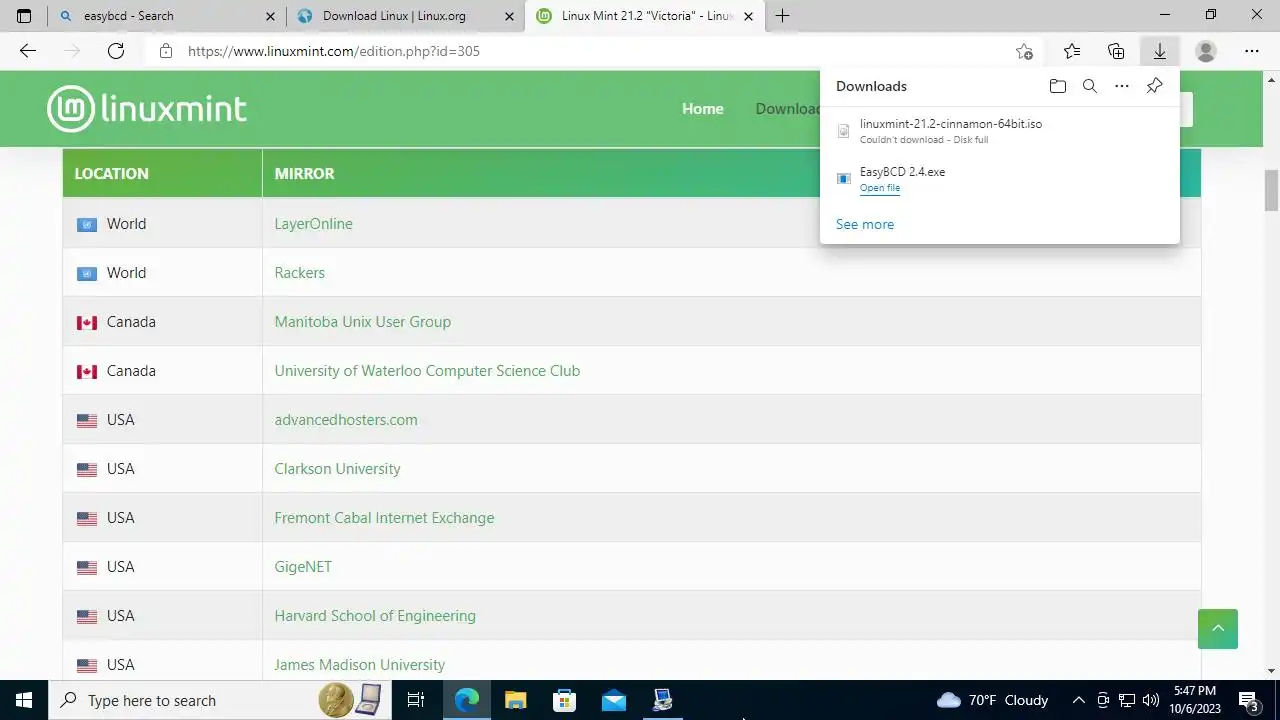Add this page to favorites star icon
This screenshot has width=1280, height=720.
1024,51
